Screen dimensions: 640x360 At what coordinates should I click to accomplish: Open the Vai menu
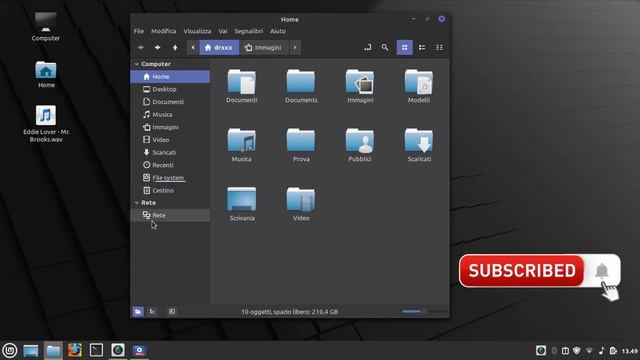223,31
